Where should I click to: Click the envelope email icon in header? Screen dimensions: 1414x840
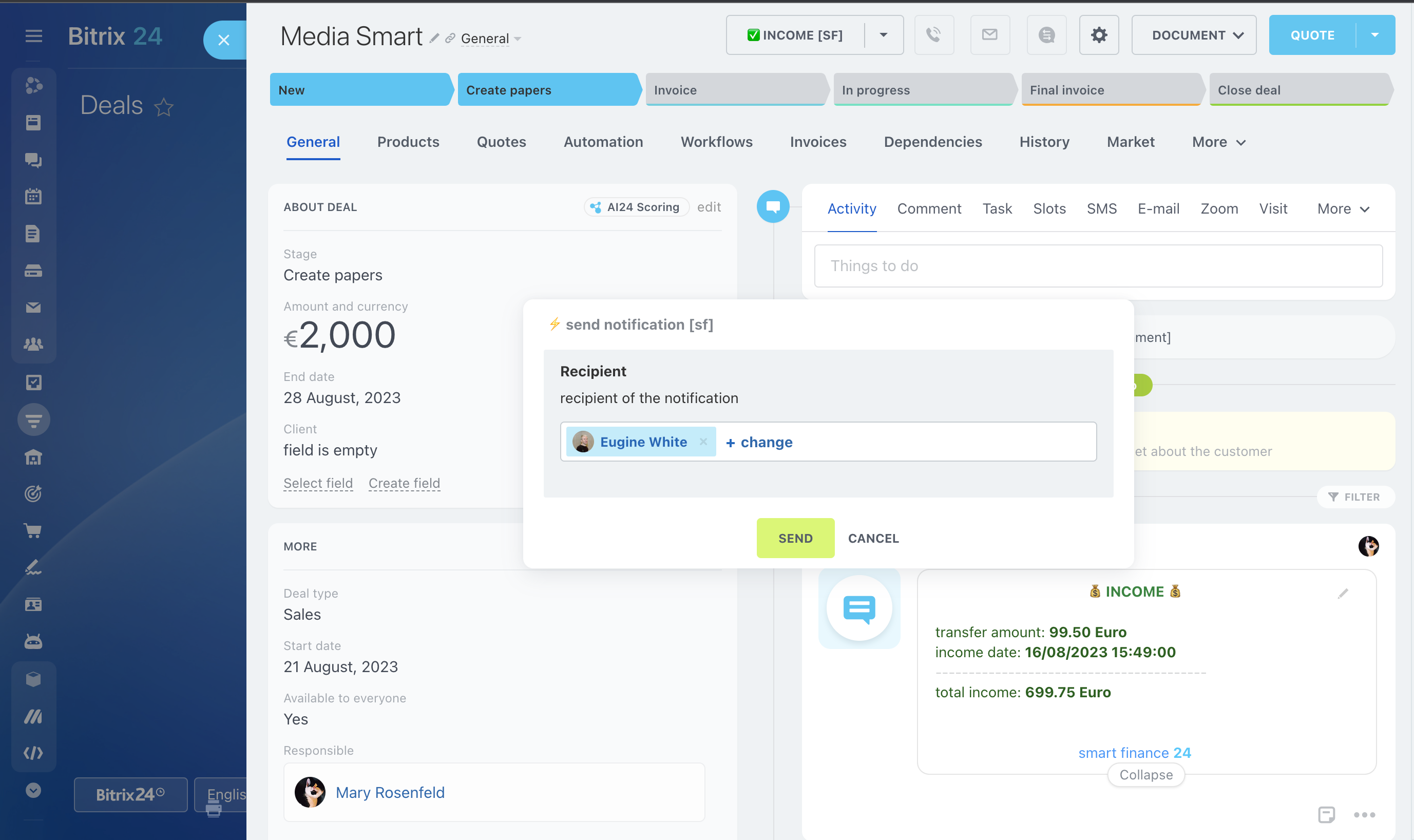click(x=989, y=35)
